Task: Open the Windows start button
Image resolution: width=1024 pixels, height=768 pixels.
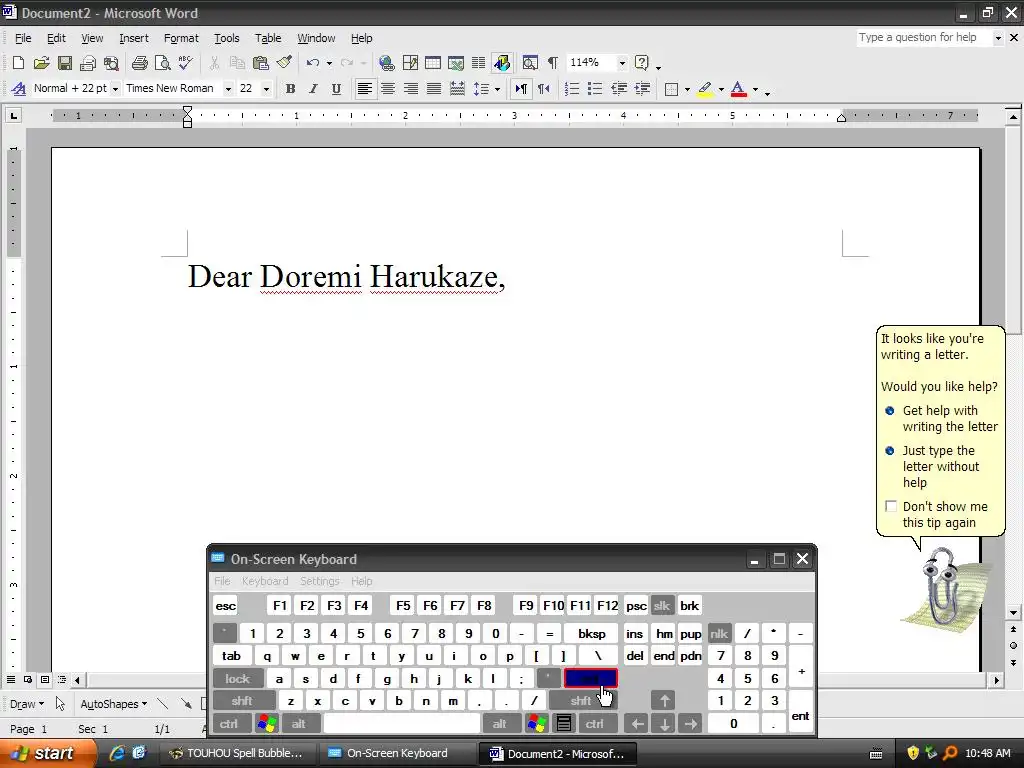Action: click(47, 753)
